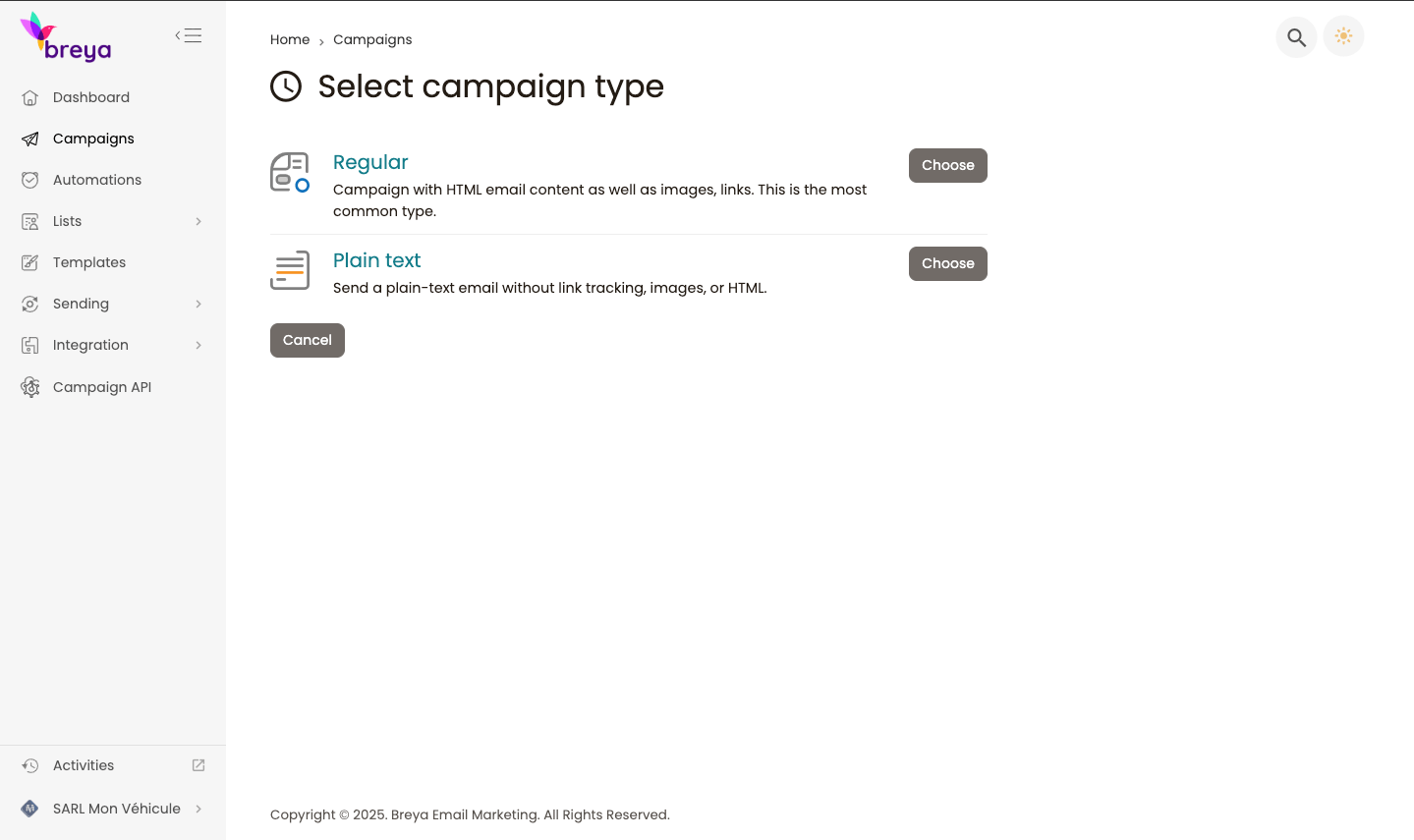
Task: Go to Dashboard in the sidebar
Action: pos(91,97)
